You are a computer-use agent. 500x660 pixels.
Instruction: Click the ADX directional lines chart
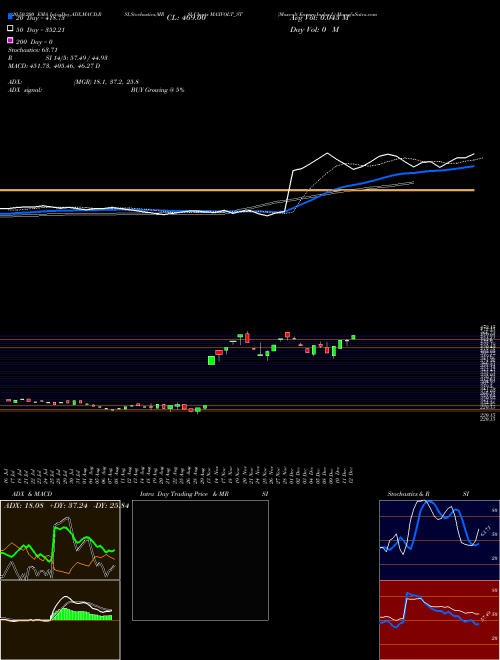(60, 540)
